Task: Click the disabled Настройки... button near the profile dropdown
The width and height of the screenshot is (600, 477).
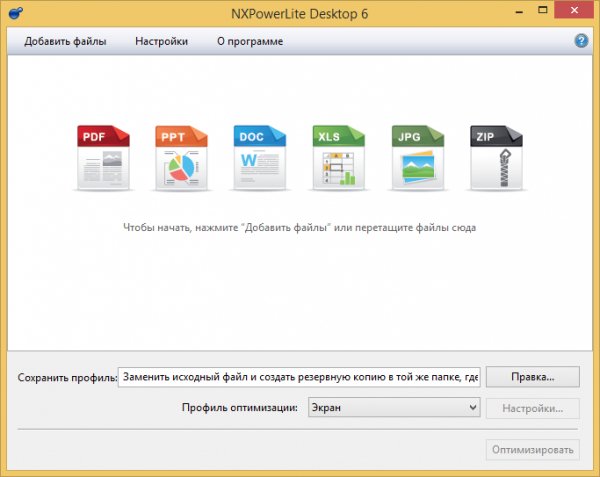Action: click(x=533, y=409)
